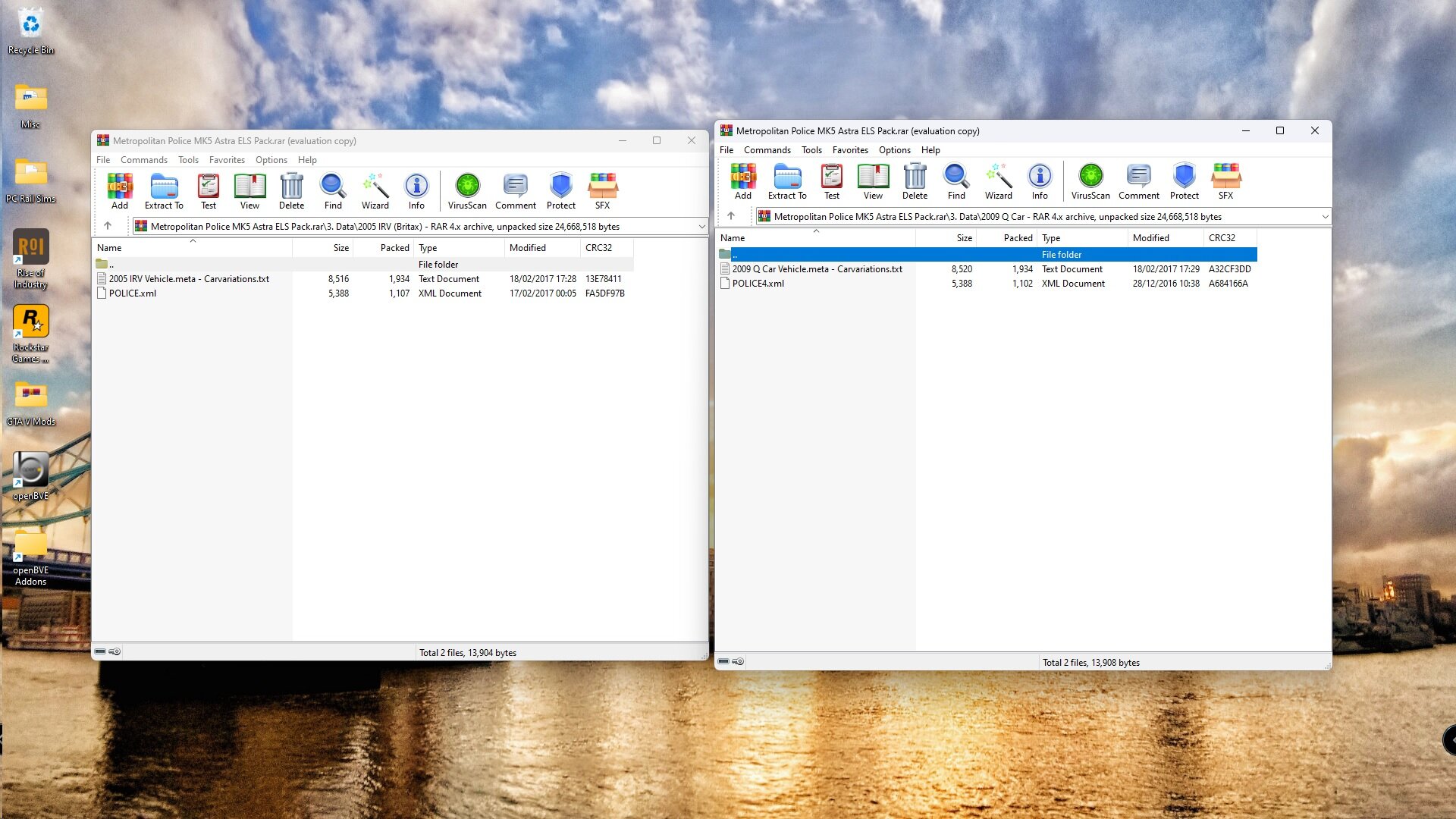Go up one folder in right window
The width and height of the screenshot is (1456, 819).
click(731, 217)
